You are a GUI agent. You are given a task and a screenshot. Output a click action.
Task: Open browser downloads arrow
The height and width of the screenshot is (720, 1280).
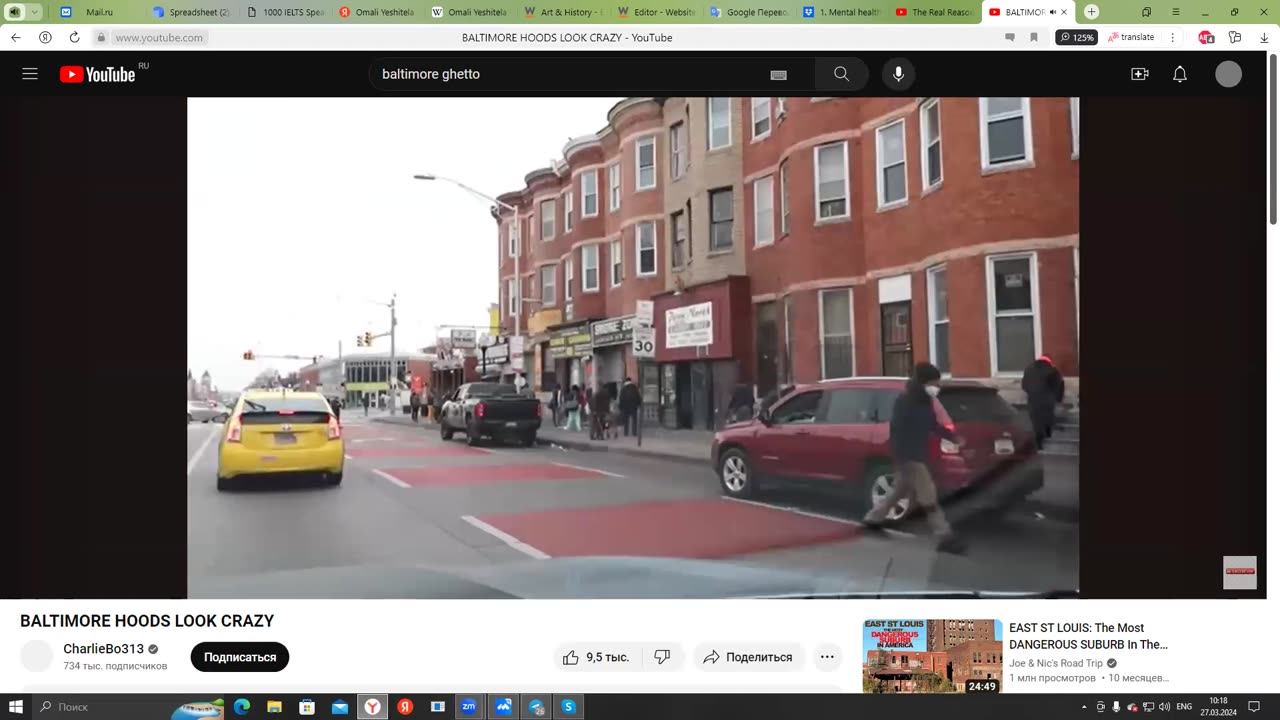pyautogui.click(x=1264, y=37)
